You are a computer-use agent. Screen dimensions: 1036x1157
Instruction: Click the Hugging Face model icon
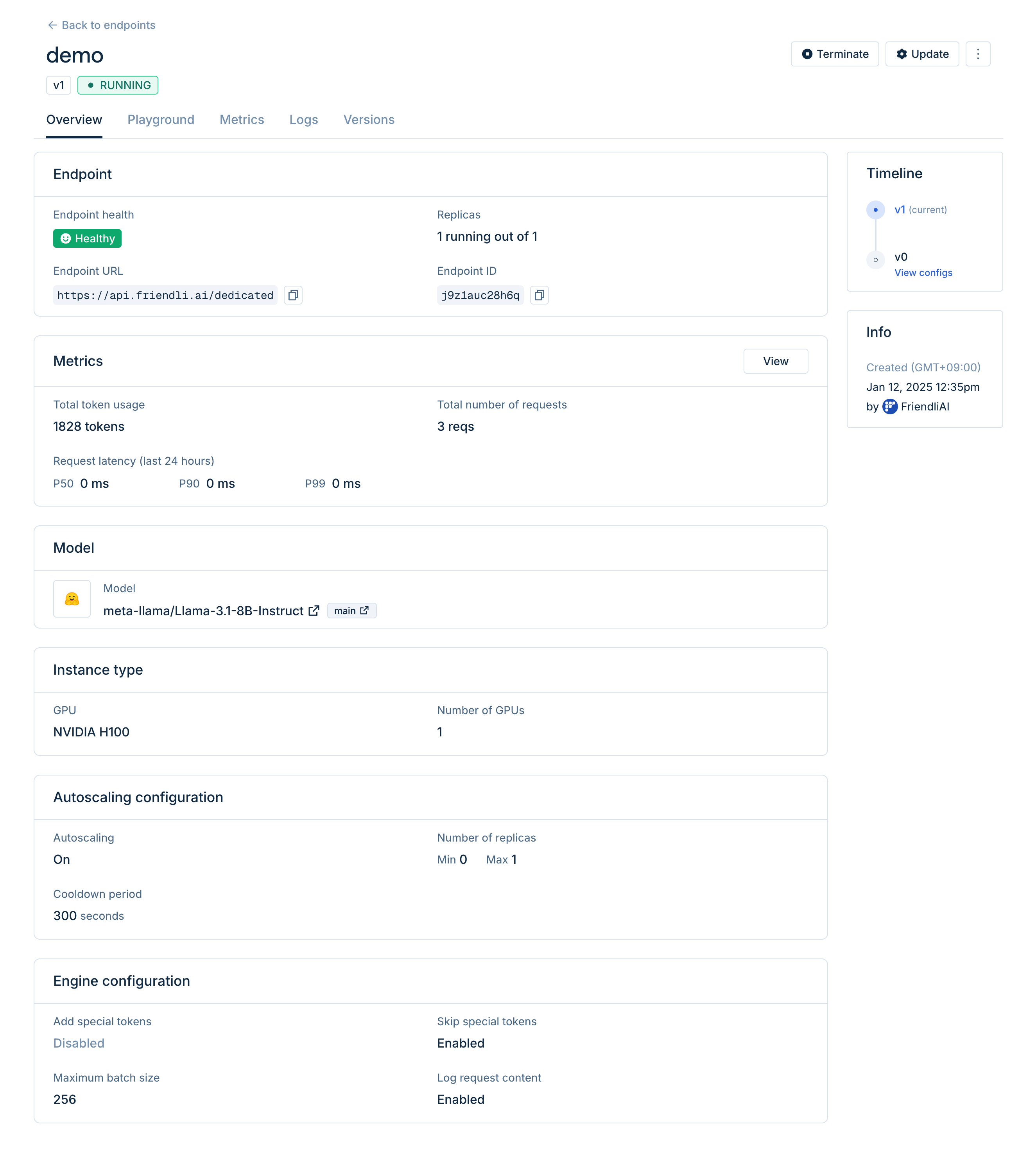pos(72,599)
